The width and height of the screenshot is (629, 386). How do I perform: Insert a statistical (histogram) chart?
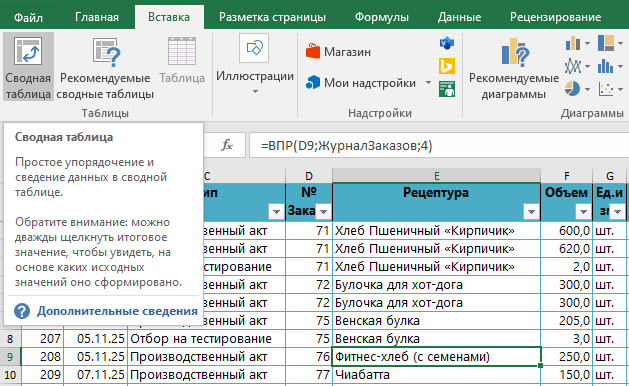click(606, 66)
